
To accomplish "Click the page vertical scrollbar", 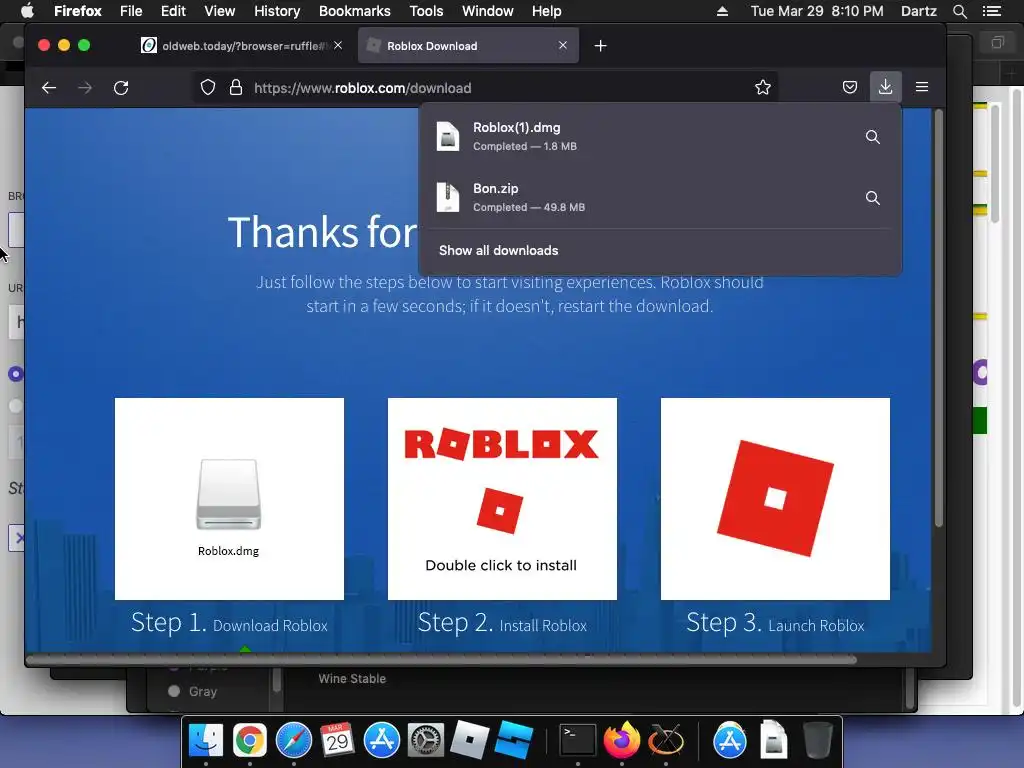I will (939, 318).
